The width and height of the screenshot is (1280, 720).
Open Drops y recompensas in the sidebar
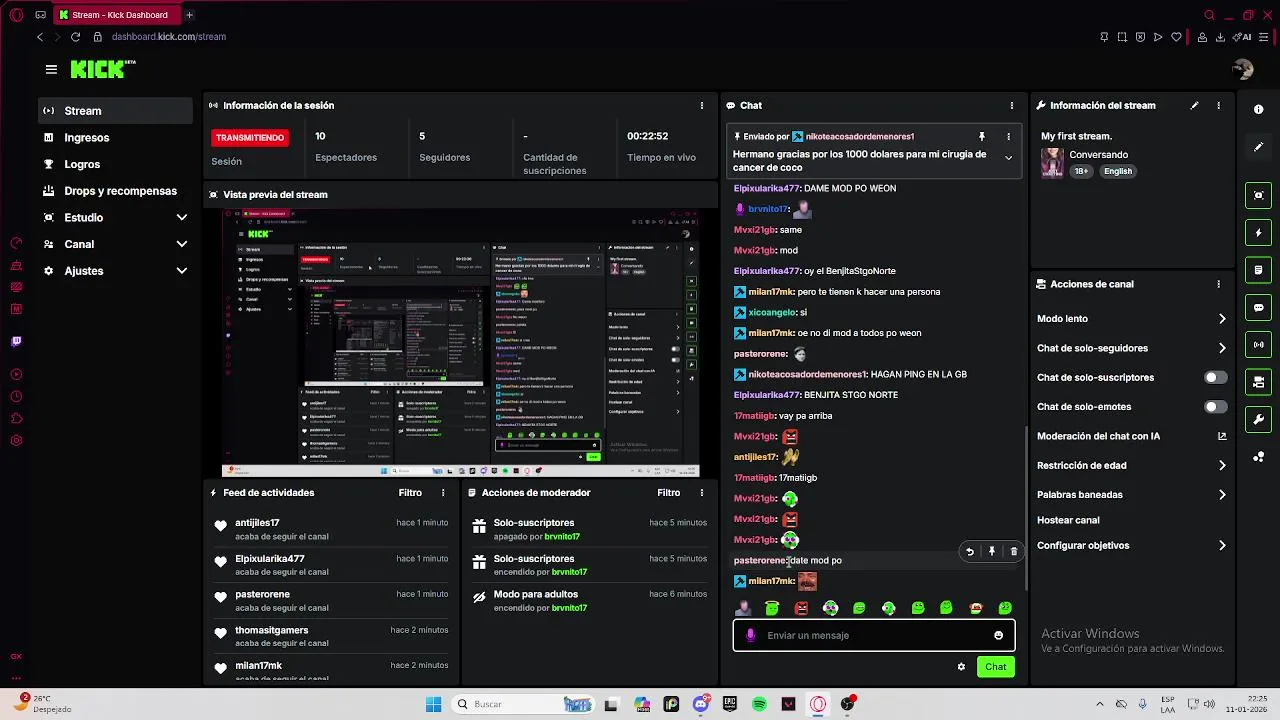pos(115,191)
